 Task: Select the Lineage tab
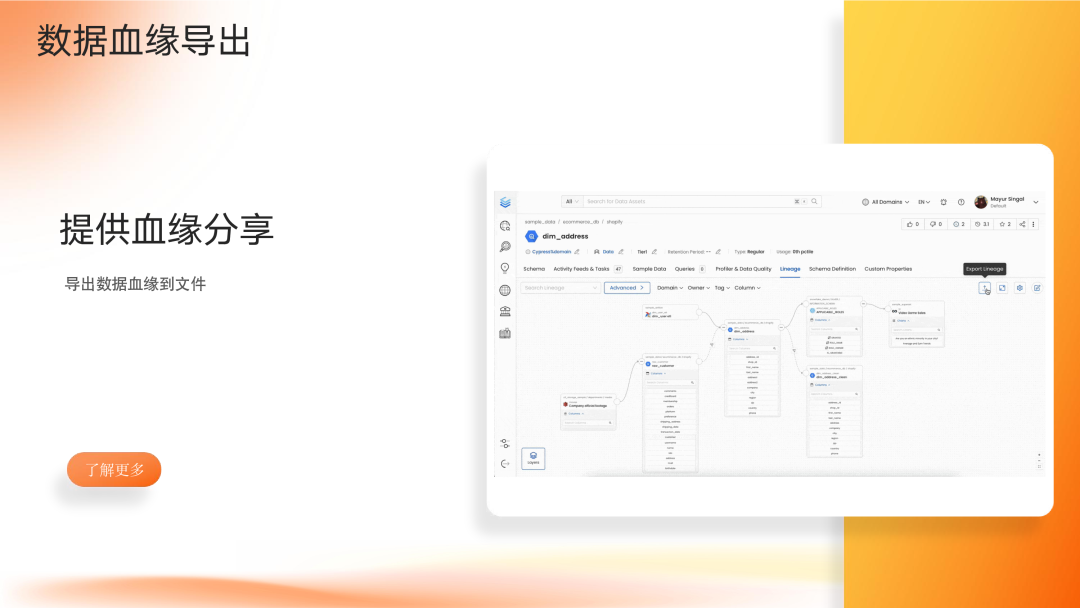click(790, 269)
